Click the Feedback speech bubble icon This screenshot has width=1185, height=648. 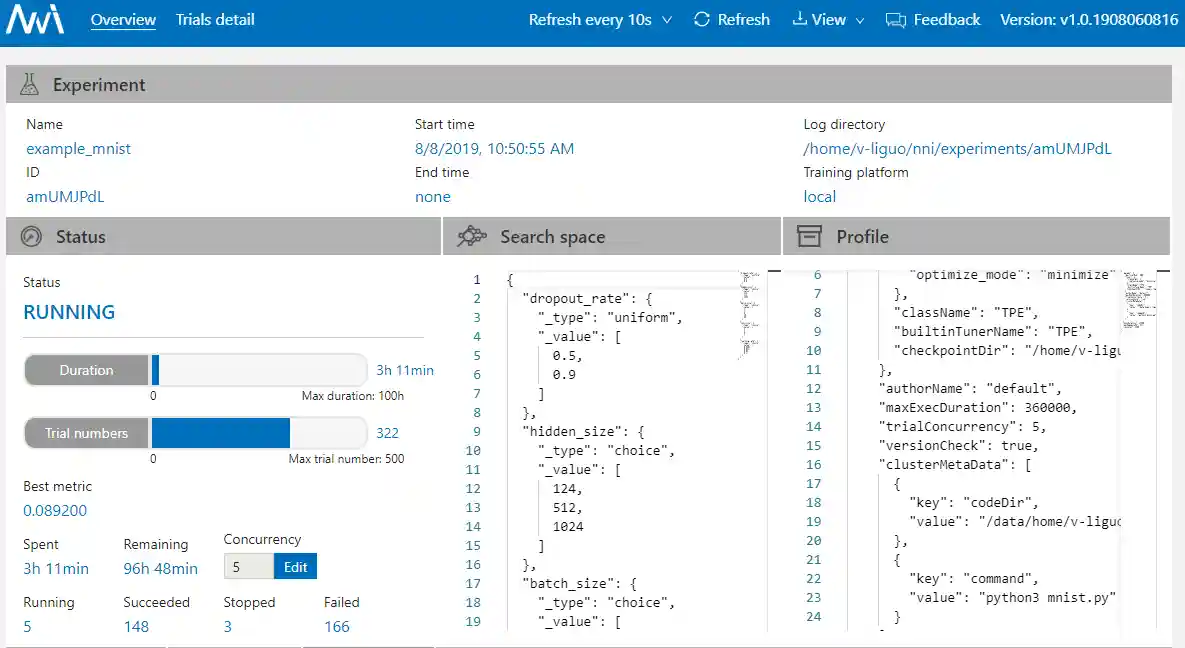895,20
